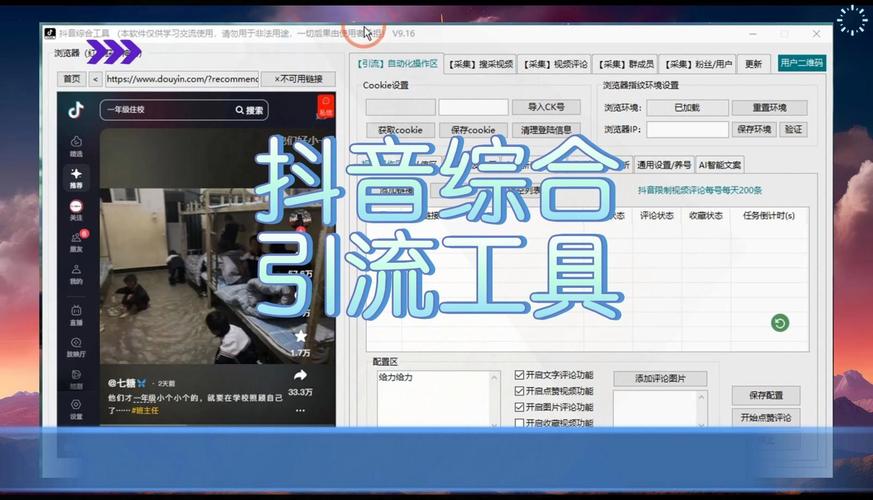Open the 更新 tab

point(753,65)
